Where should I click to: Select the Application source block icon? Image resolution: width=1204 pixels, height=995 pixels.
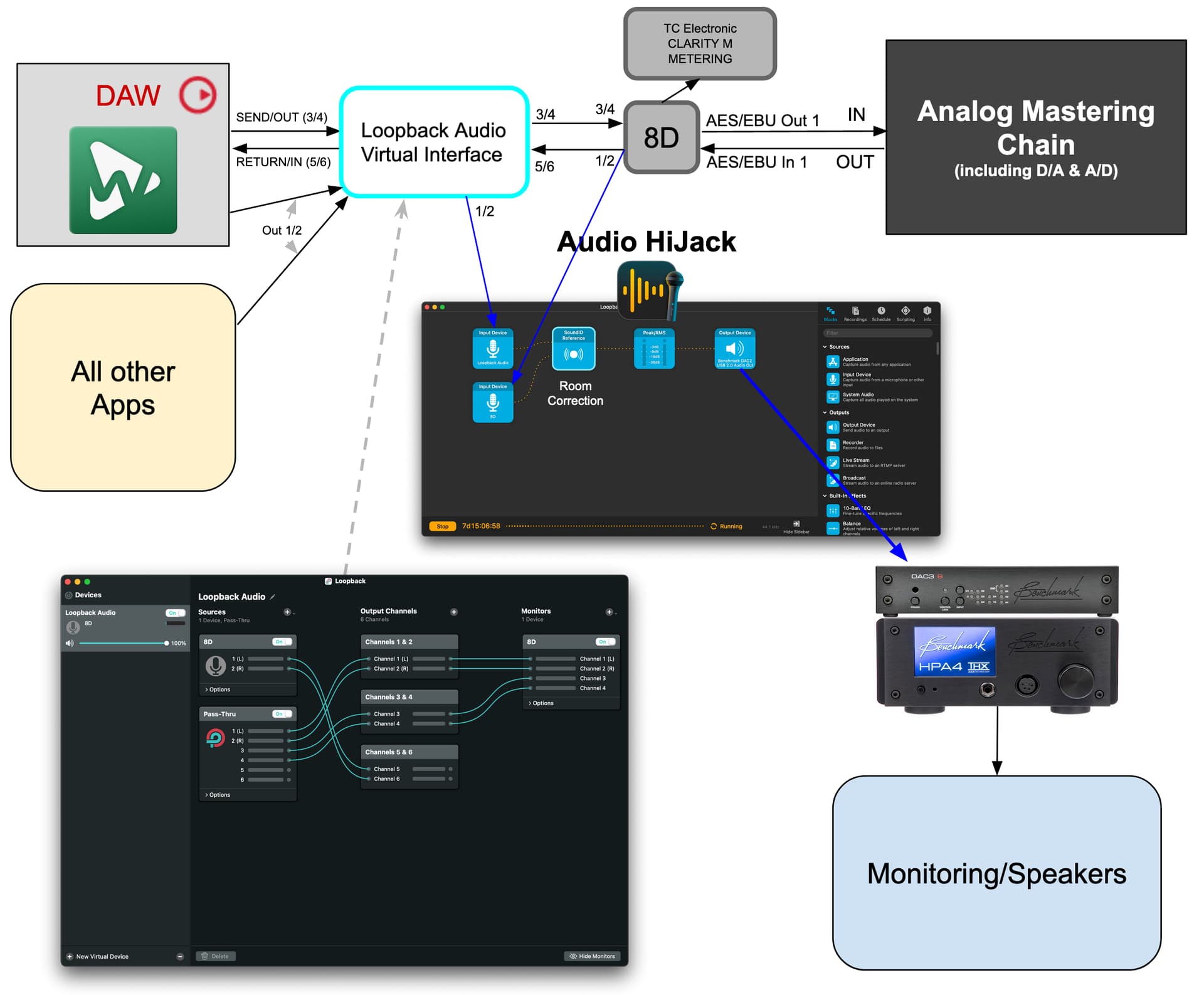832,361
